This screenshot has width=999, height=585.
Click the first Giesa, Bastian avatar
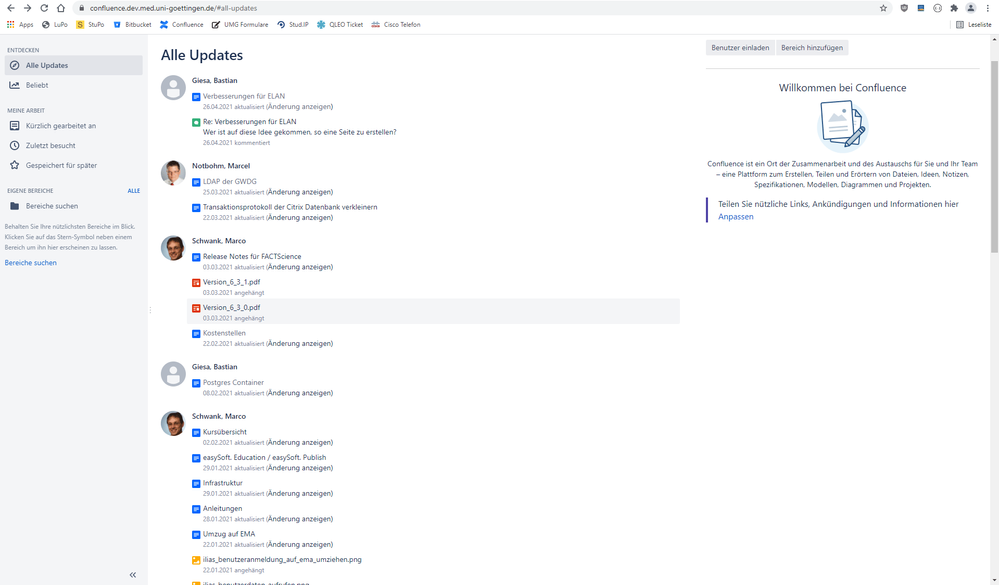tap(173, 87)
